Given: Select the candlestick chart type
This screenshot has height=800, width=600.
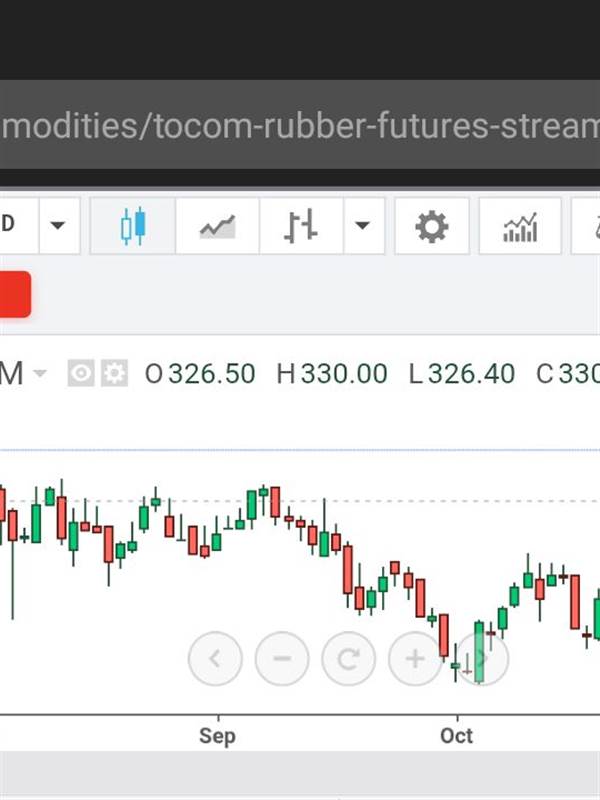Looking at the screenshot, I should click(133, 227).
